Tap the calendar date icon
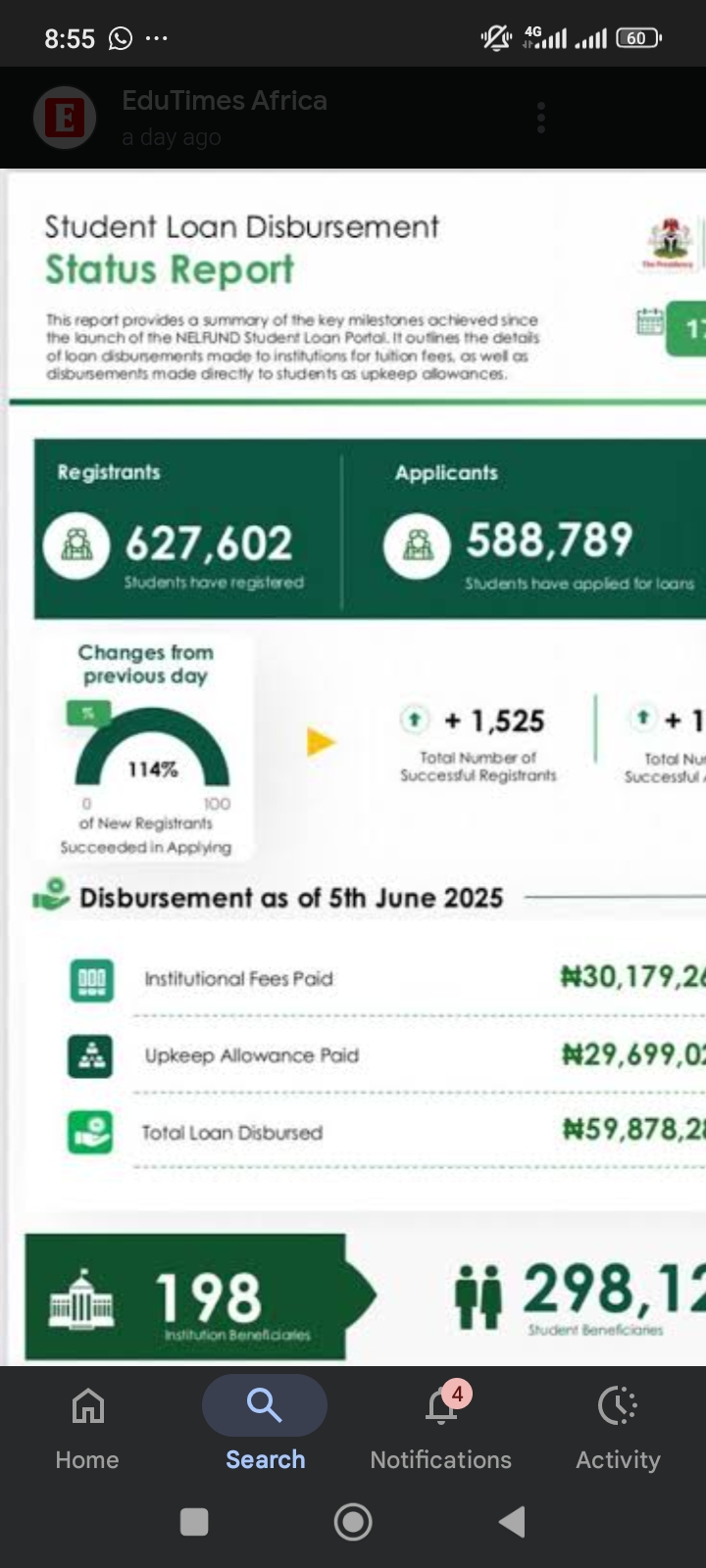The width and height of the screenshot is (706, 1568). (649, 321)
